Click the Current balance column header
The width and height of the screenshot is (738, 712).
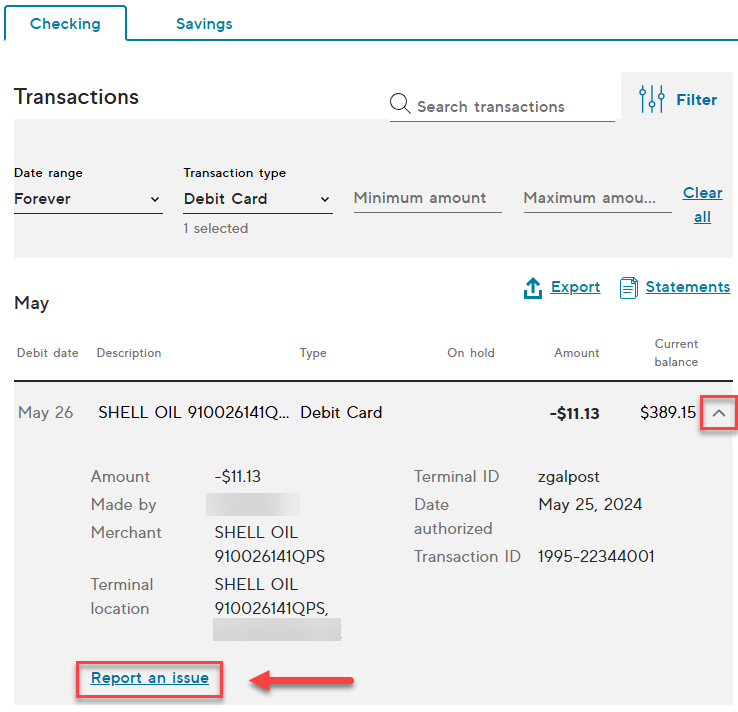tap(676, 352)
